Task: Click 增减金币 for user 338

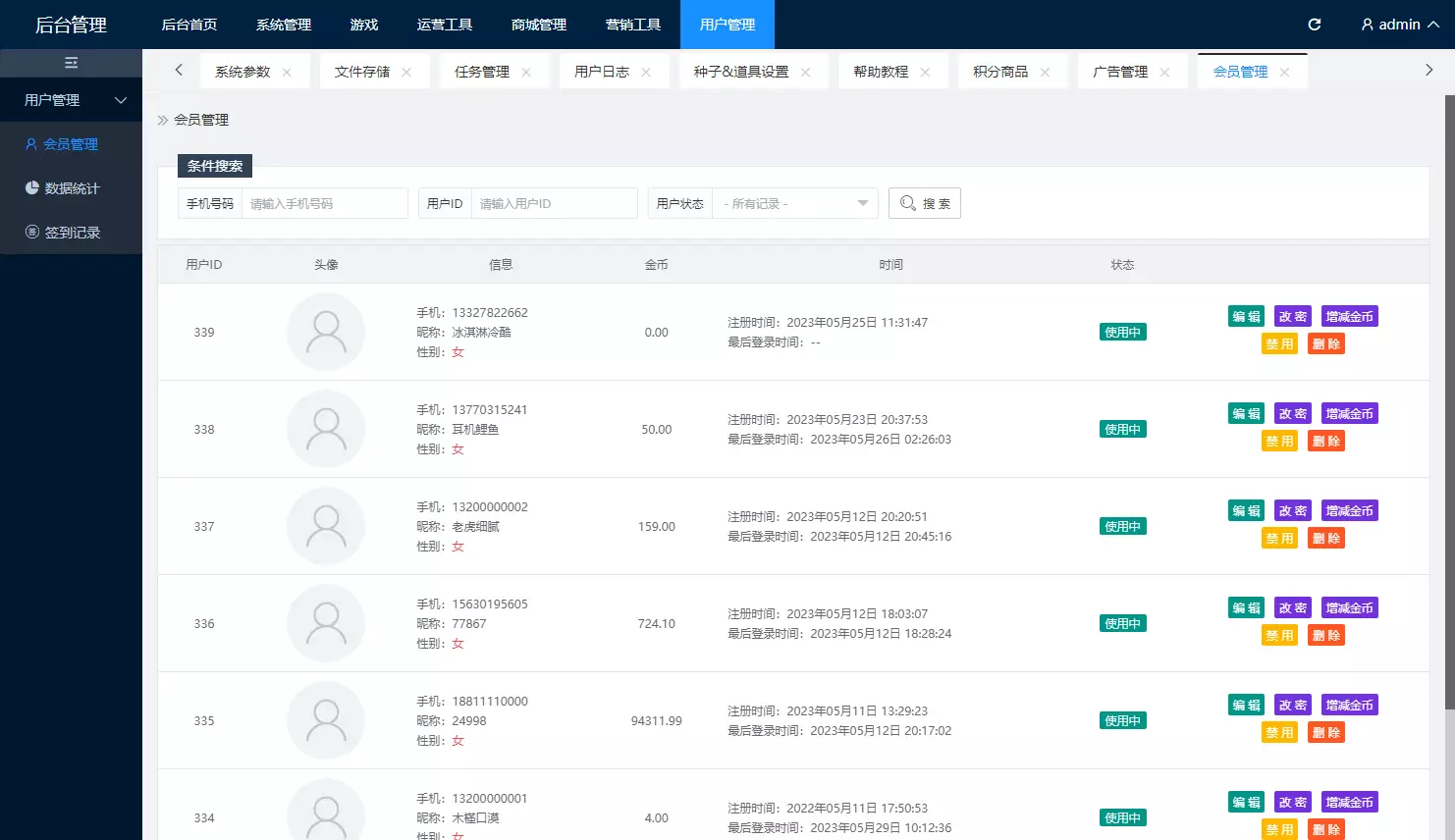Action: click(x=1350, y=413)
